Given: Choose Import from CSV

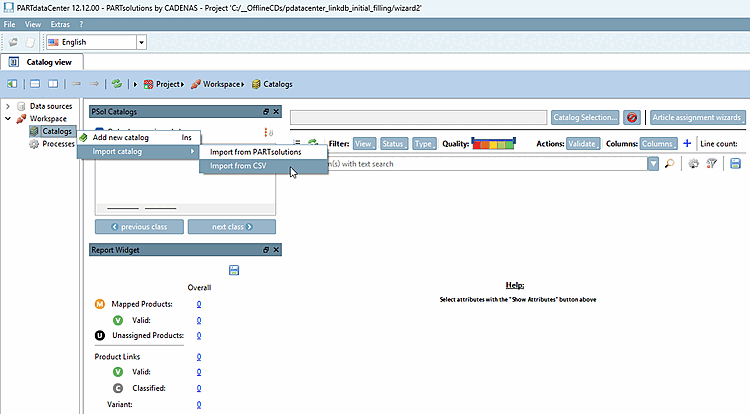Looking at the screenshot, I should click(x=264, y=166).
